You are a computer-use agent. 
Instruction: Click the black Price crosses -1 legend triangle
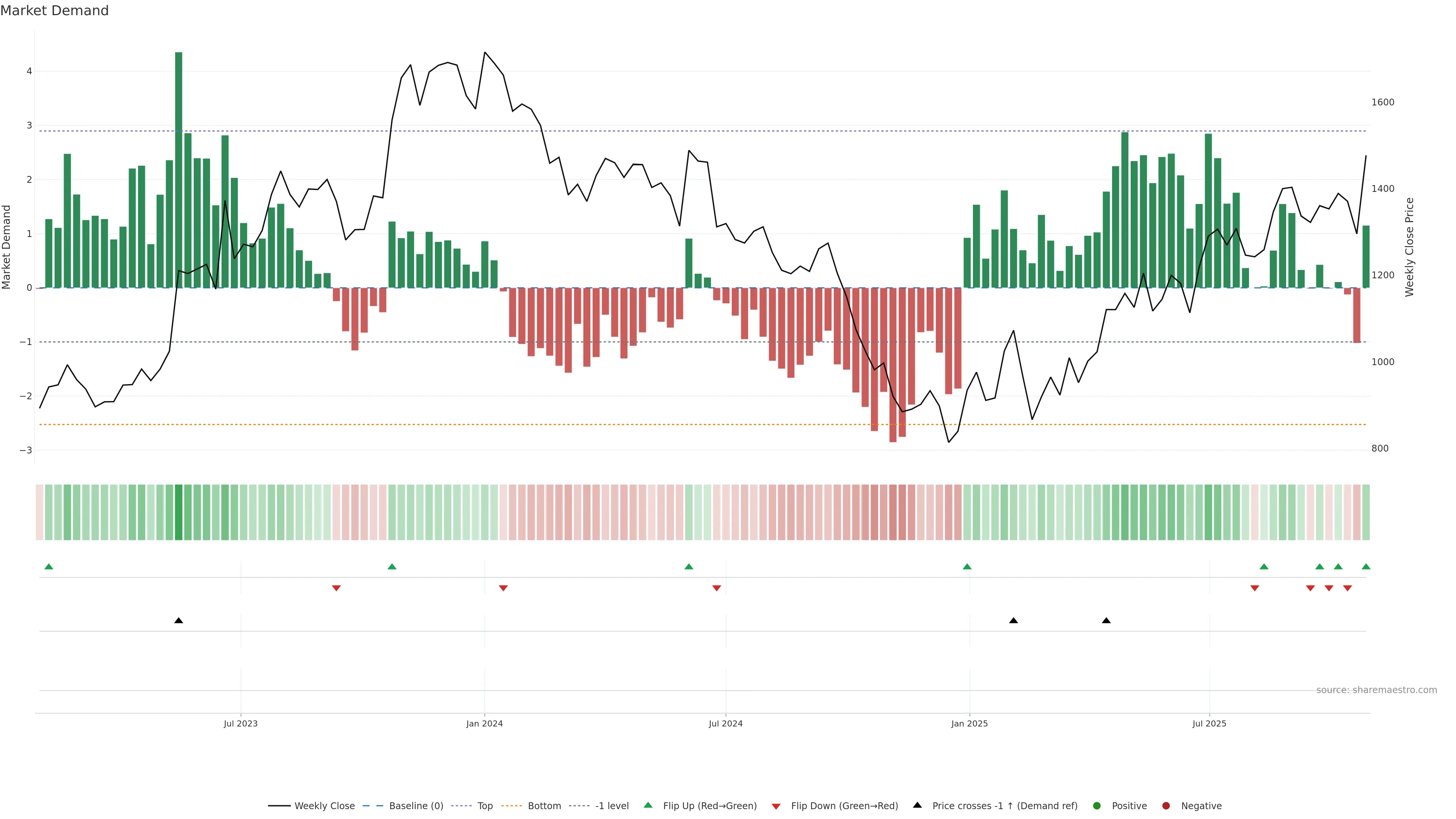pos(917,805)
